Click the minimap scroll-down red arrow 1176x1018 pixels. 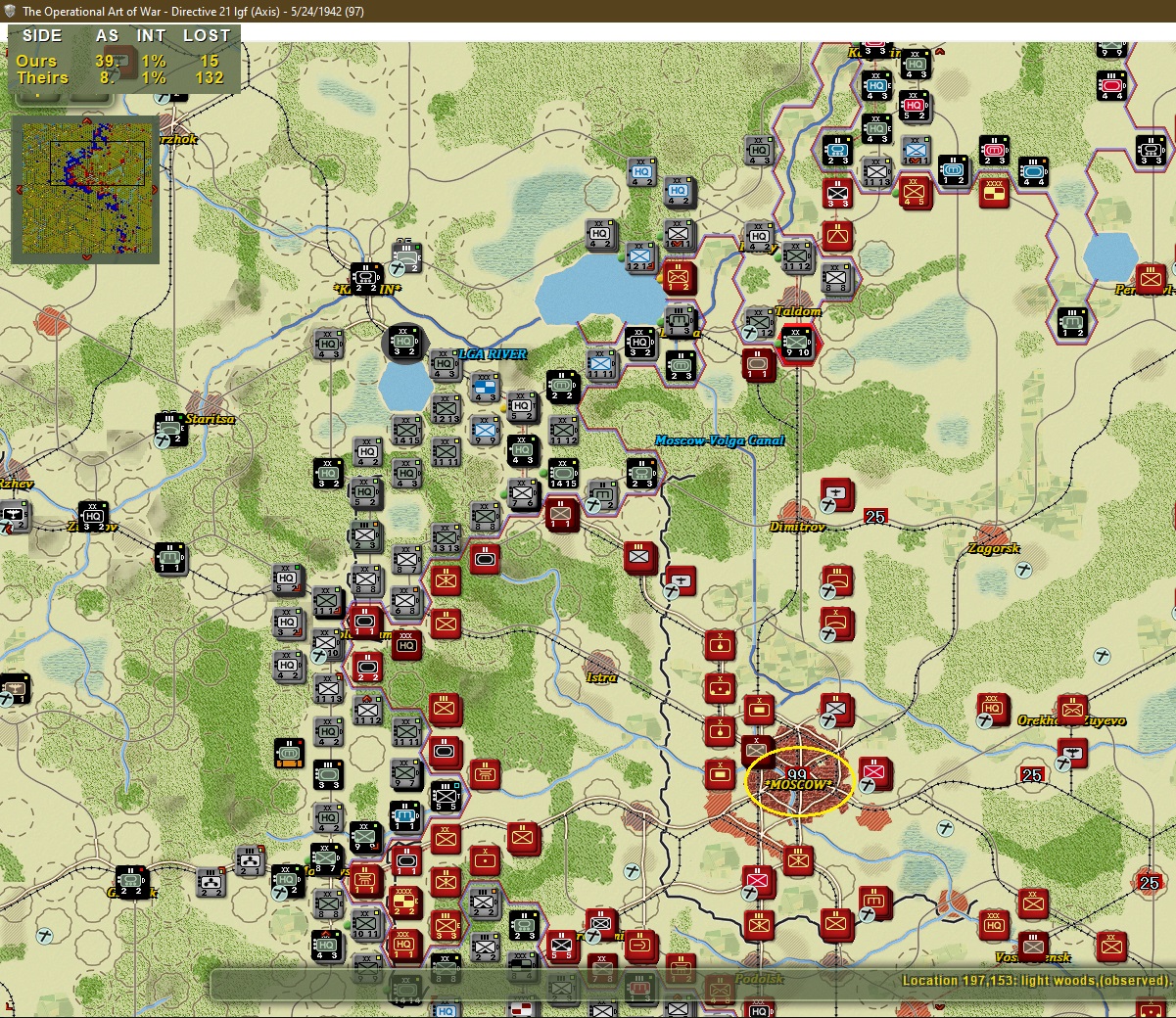tap(85, 258)
